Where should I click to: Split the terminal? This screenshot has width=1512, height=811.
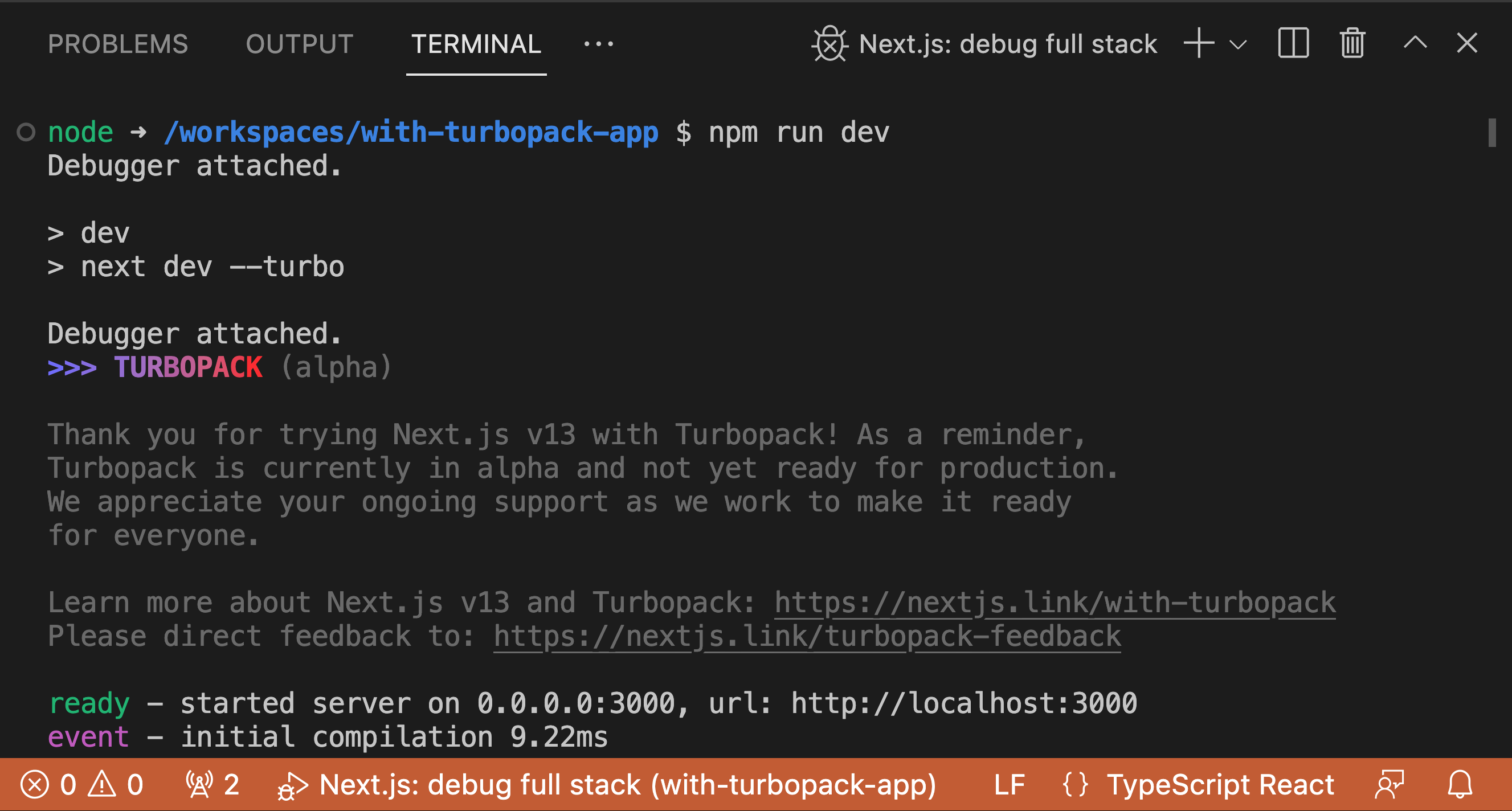(x=1293, y=43)
